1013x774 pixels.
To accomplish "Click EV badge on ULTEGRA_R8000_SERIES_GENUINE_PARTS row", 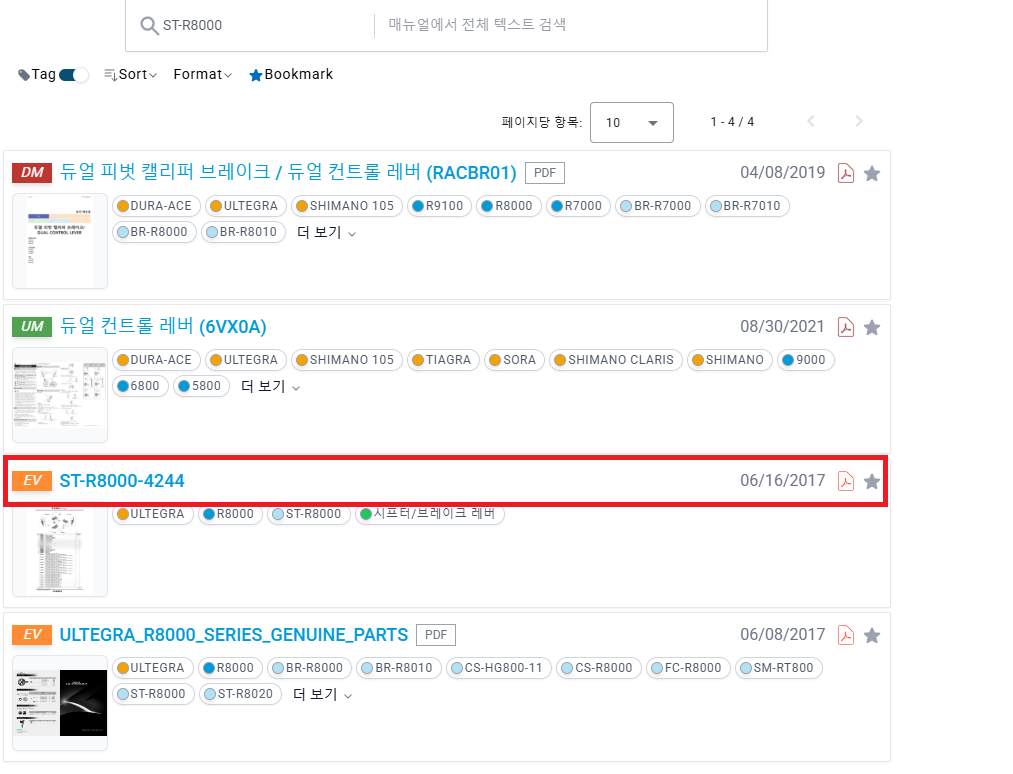I will point(32,634).
